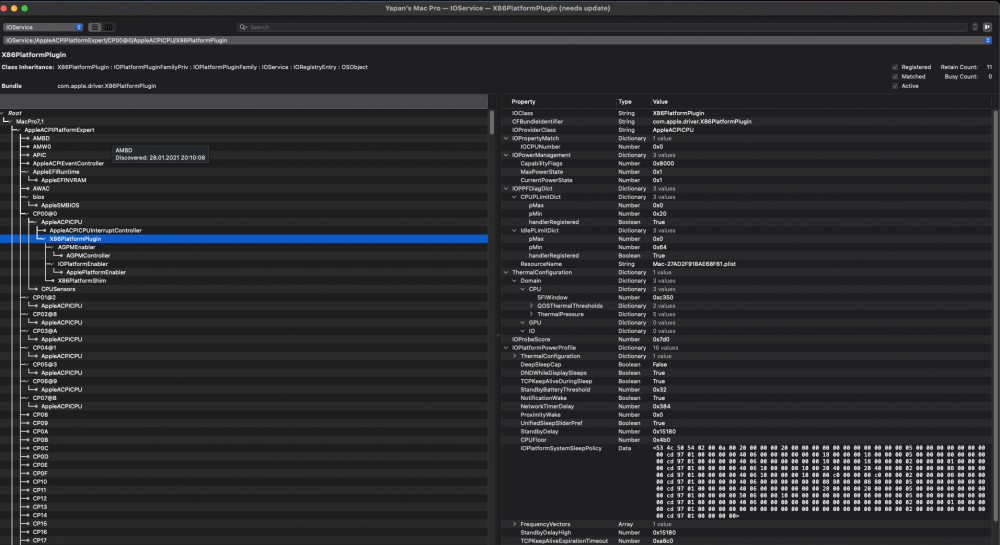Select the IOProviderClass property row

[x=747, y=130]
